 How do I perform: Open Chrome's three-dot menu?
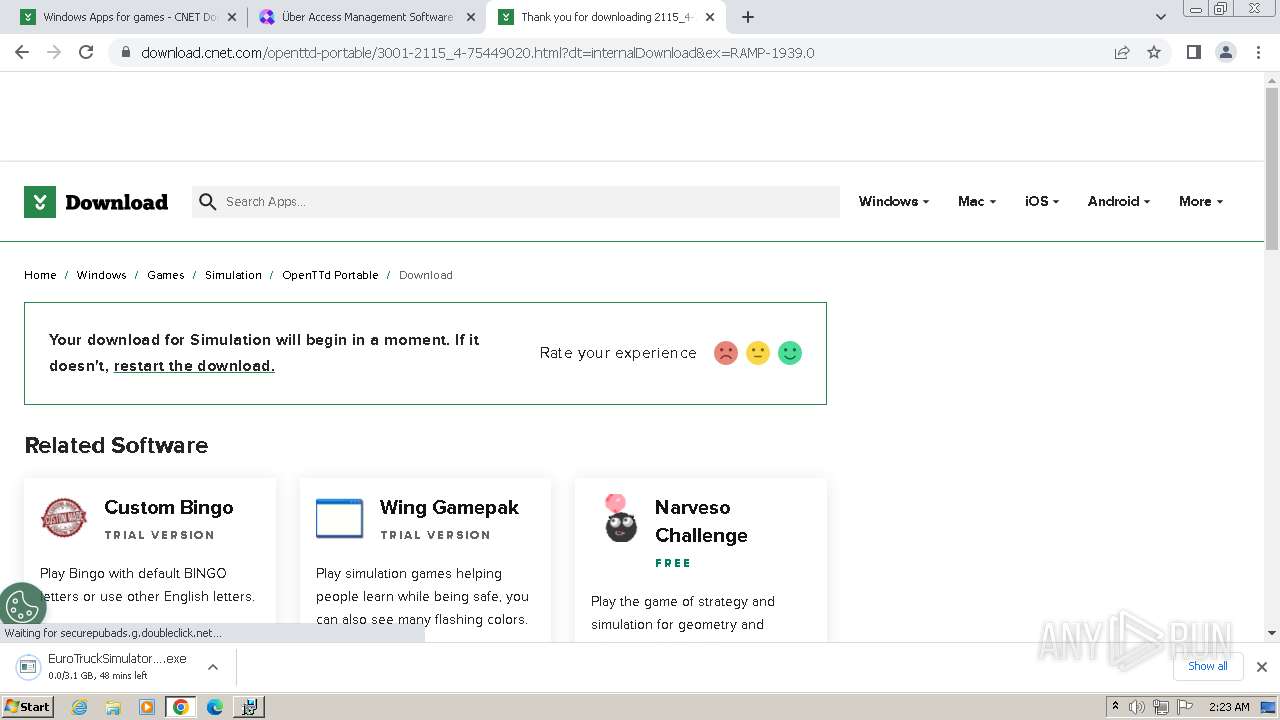1258,52
